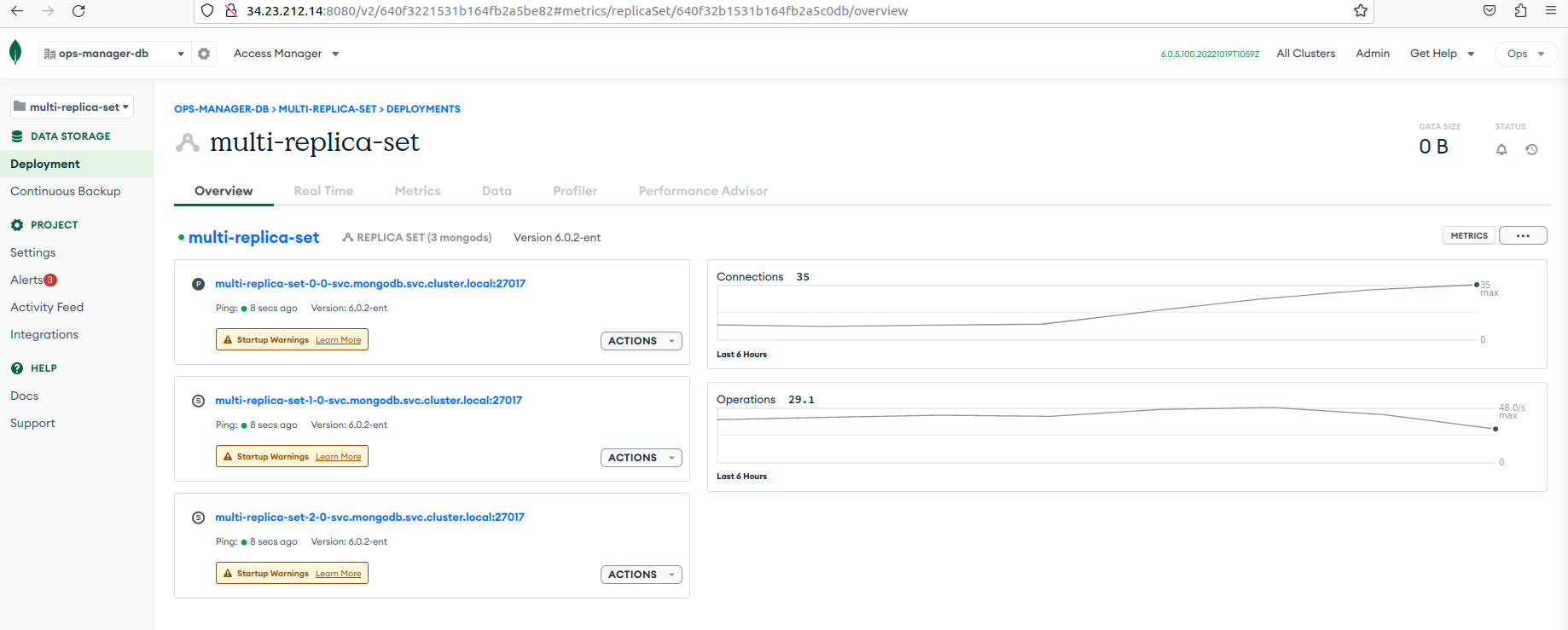Screen dimensions: 1568x630
Task: Click the METRICS button
Action: click(x=1469, y=235)
